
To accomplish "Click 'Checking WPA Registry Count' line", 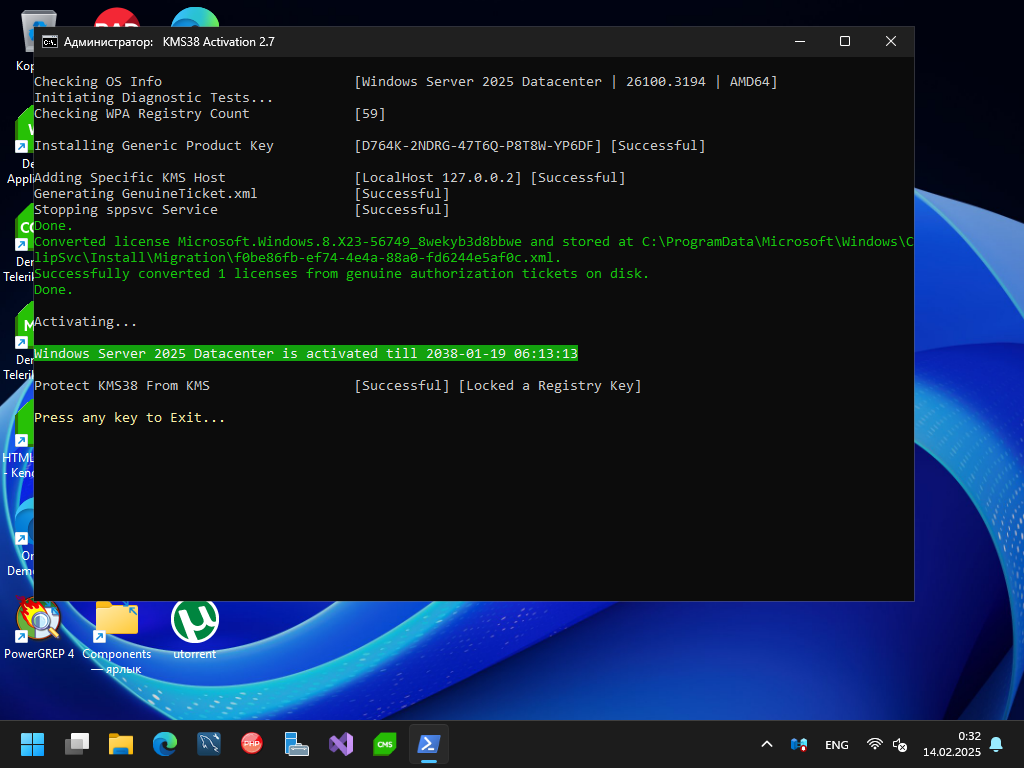I will [x=142, y=114].
